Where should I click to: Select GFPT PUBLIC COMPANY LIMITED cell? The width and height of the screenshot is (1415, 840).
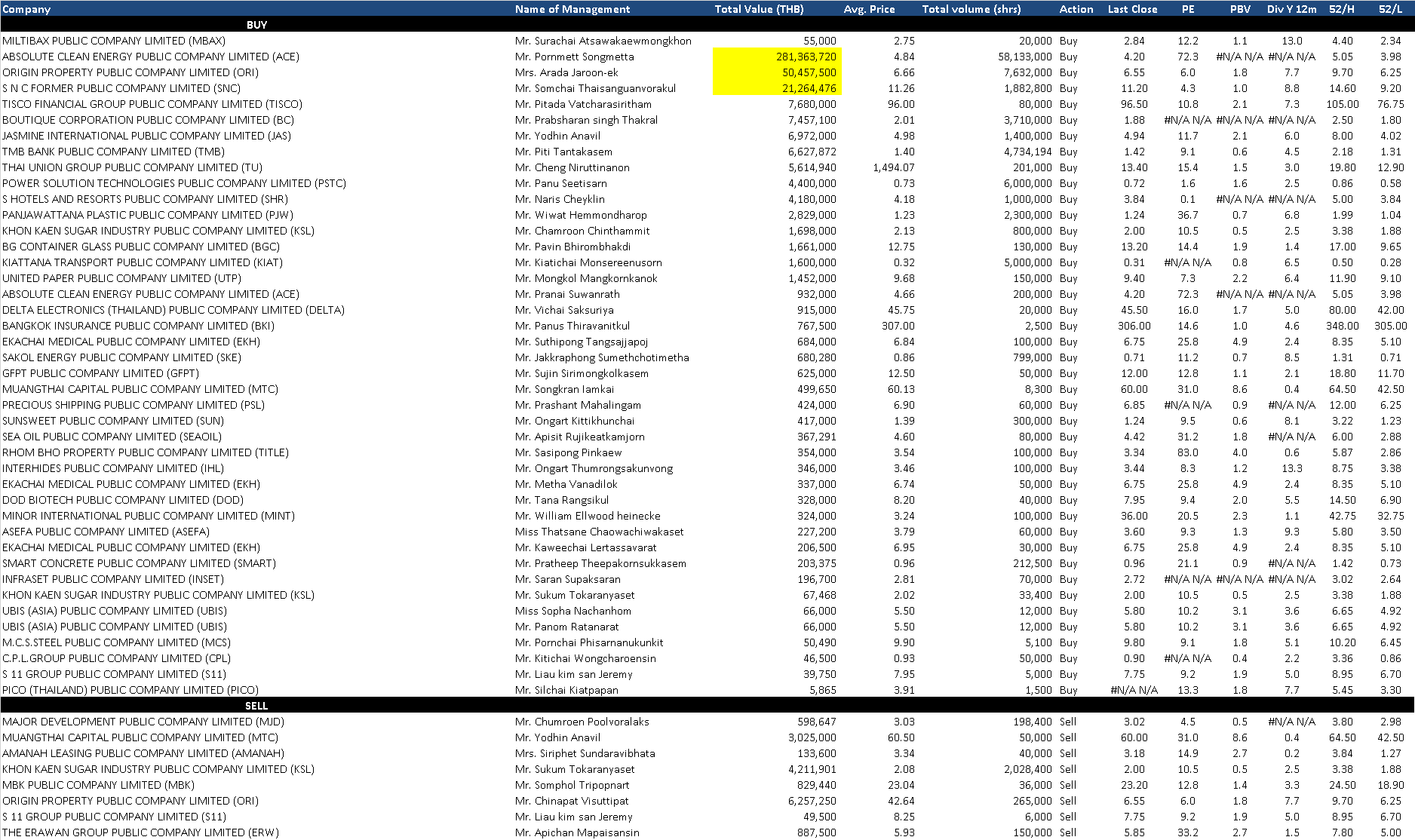100,373
